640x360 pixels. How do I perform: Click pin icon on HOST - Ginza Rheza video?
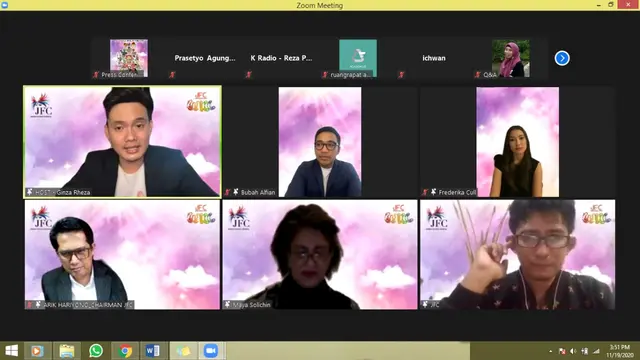pyautogui.click(x=30, y=192)
